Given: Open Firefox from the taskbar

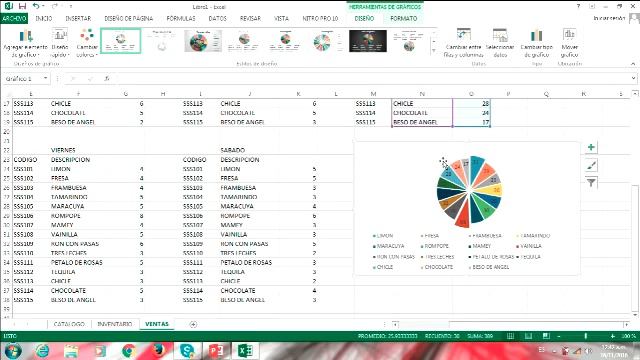Looking at the screenshot, I should tap(158, 351).
